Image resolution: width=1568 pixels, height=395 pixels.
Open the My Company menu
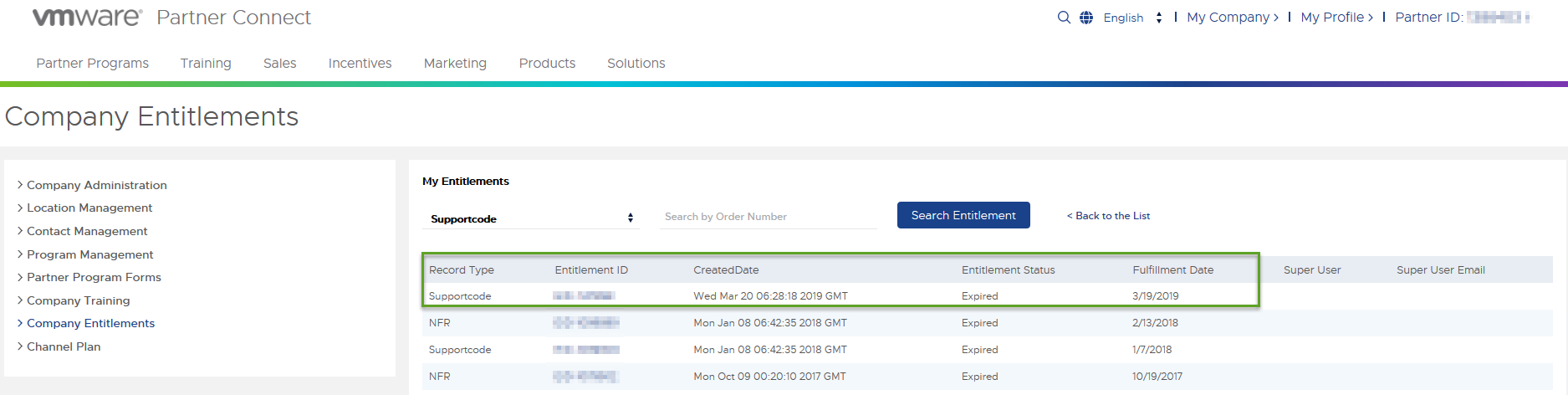[x=1232, y=17]
